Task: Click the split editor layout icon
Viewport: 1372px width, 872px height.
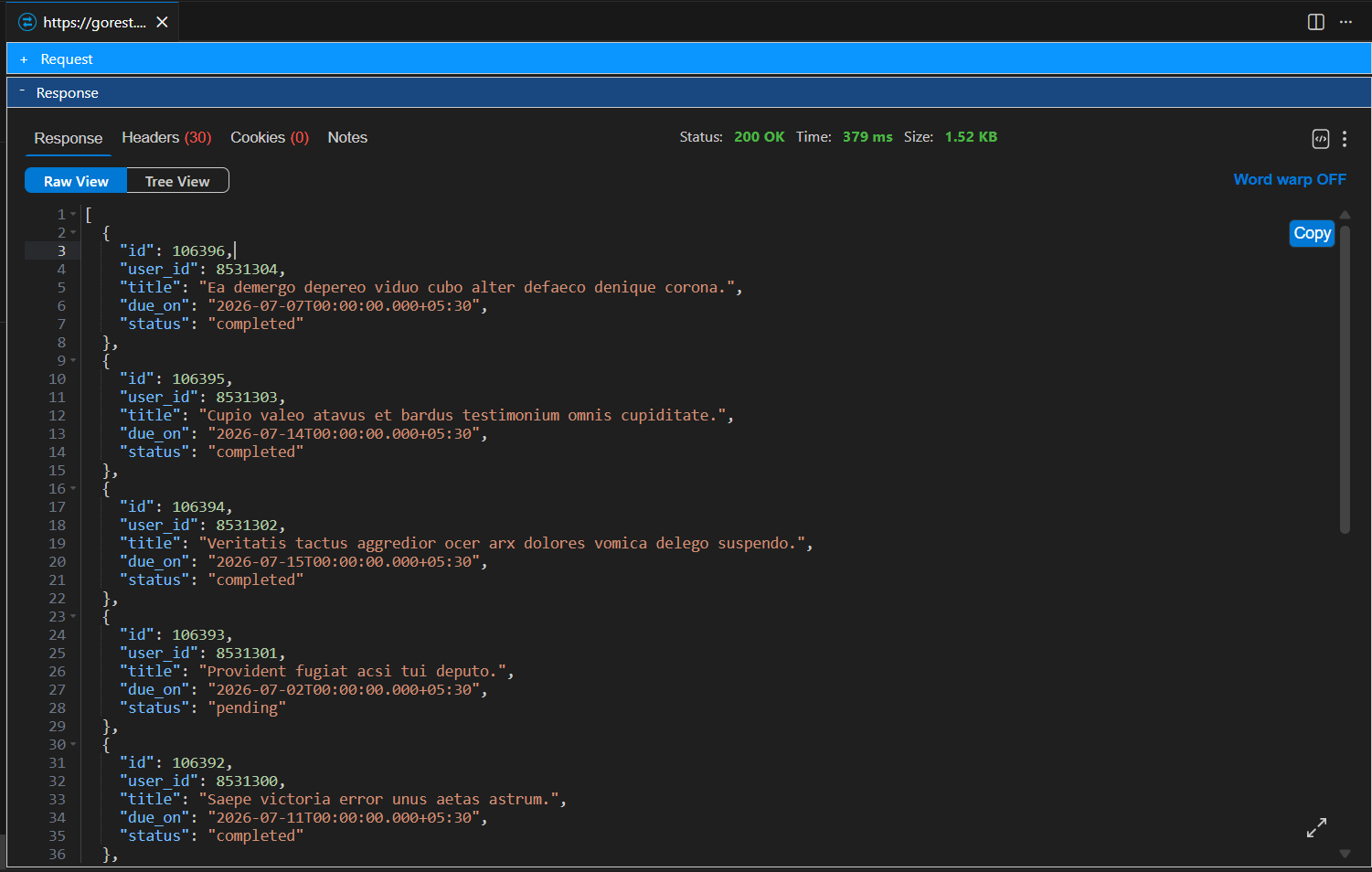Action: coord(1316,22)
